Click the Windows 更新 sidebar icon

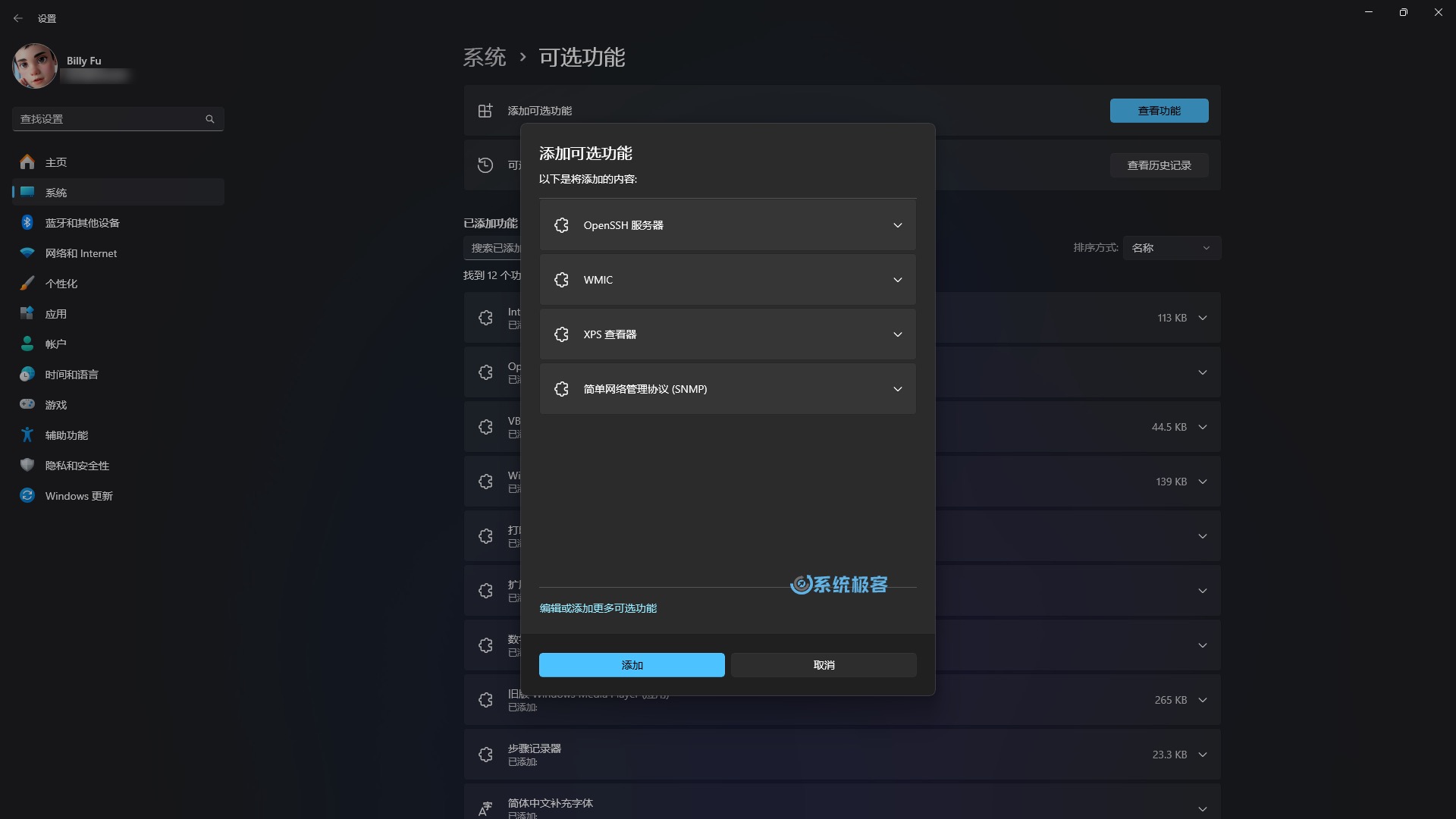click(27, 495)
